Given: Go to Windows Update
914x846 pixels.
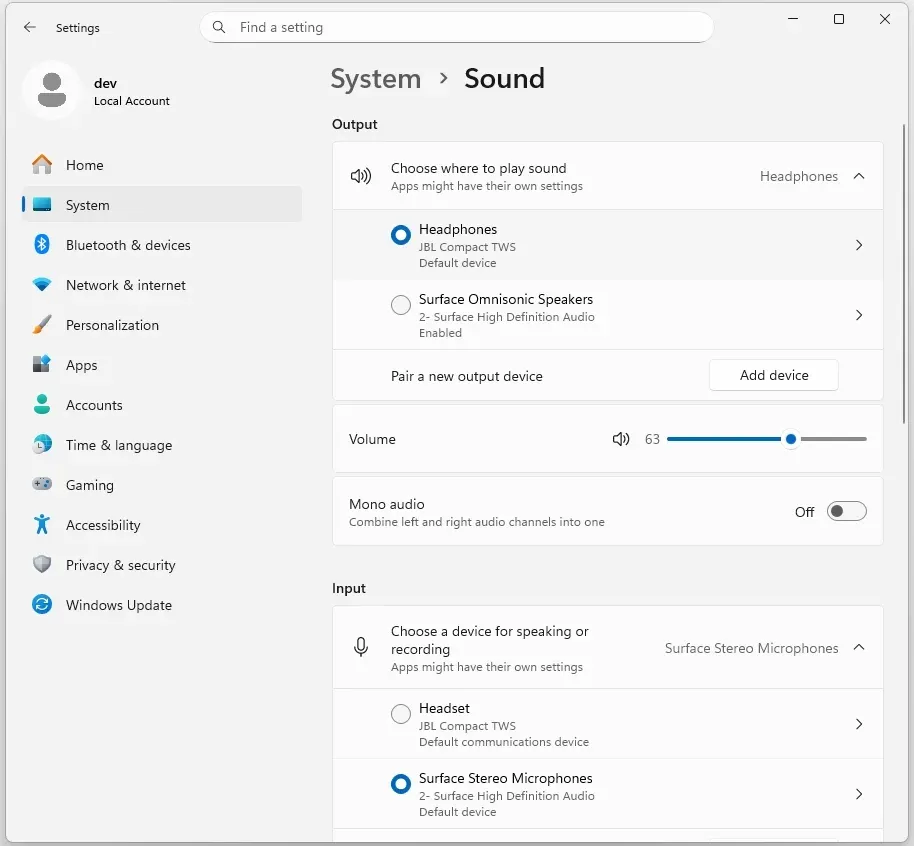Looking at the screenshot, I should (x=162, y=605).
